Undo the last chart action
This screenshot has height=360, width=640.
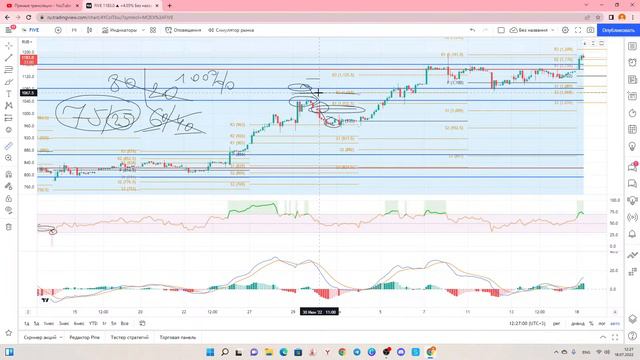click(x=472, y=30)
